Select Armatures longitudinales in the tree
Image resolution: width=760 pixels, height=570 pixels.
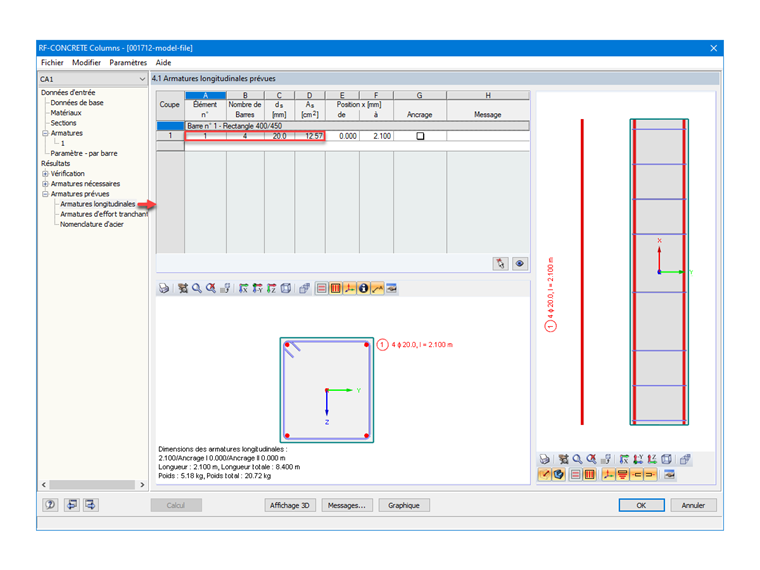click(x=97, y=204)
